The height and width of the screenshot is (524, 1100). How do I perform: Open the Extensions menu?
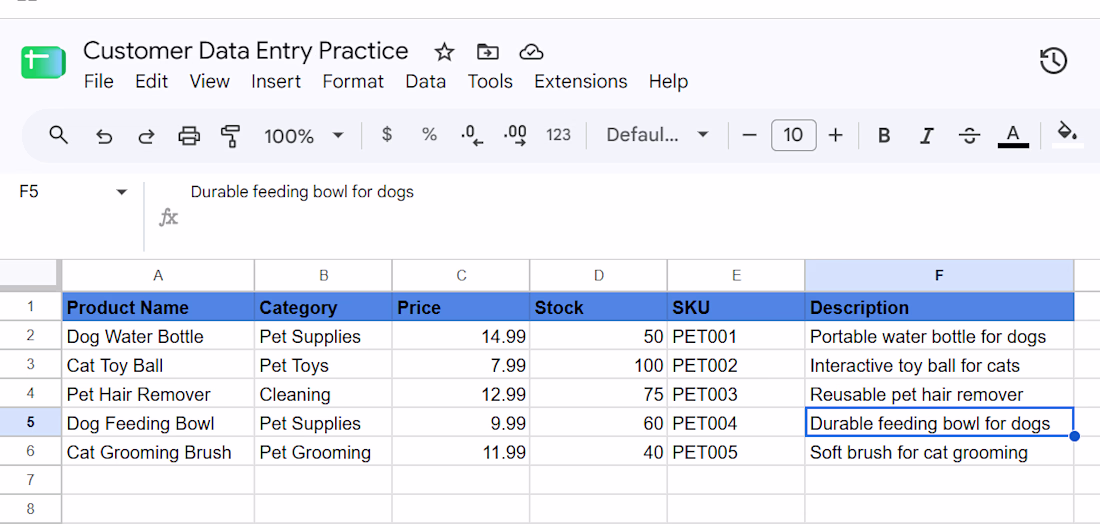(581, 81)
